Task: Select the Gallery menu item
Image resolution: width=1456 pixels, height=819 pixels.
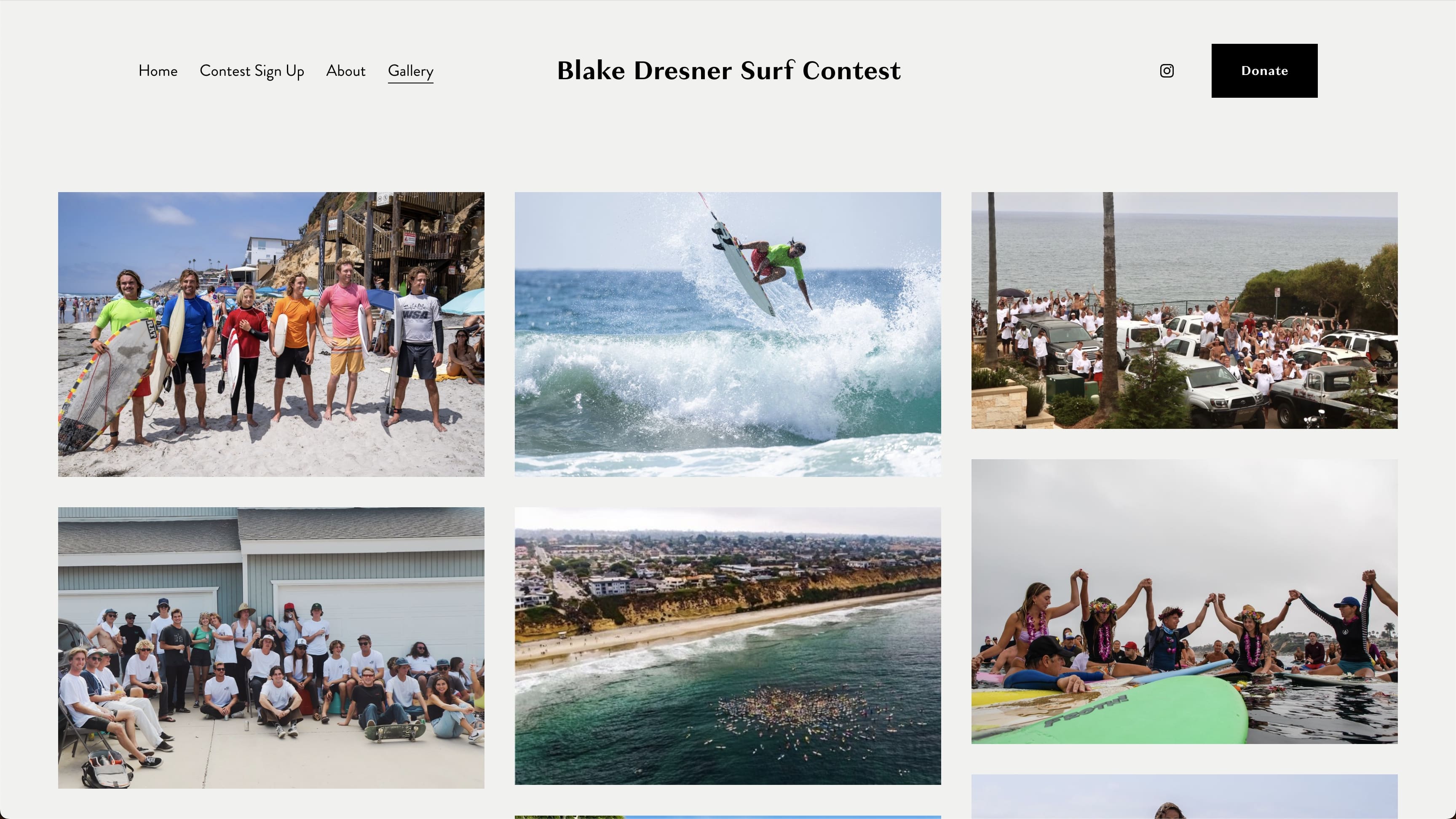Action: 410,72
